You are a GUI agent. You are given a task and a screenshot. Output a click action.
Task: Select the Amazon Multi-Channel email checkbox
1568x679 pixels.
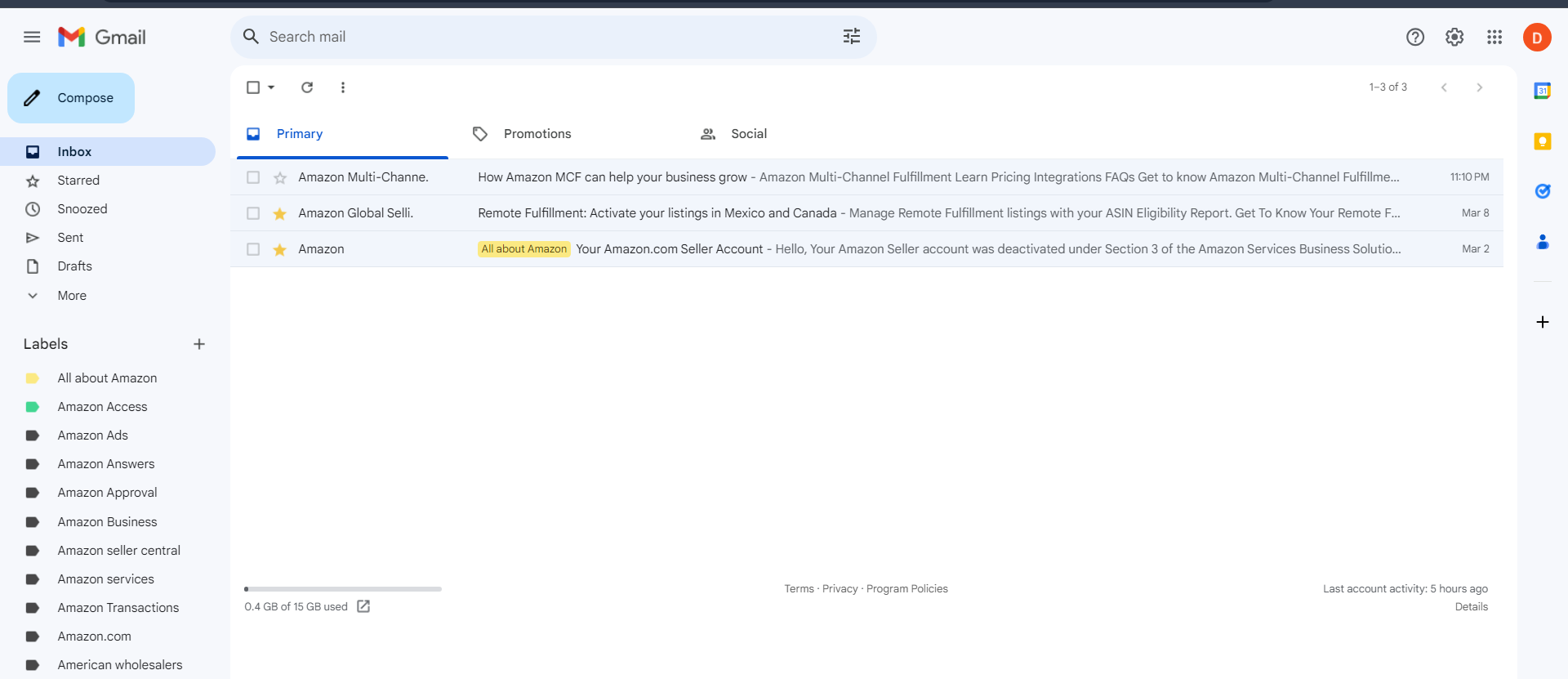coord(253,177)
